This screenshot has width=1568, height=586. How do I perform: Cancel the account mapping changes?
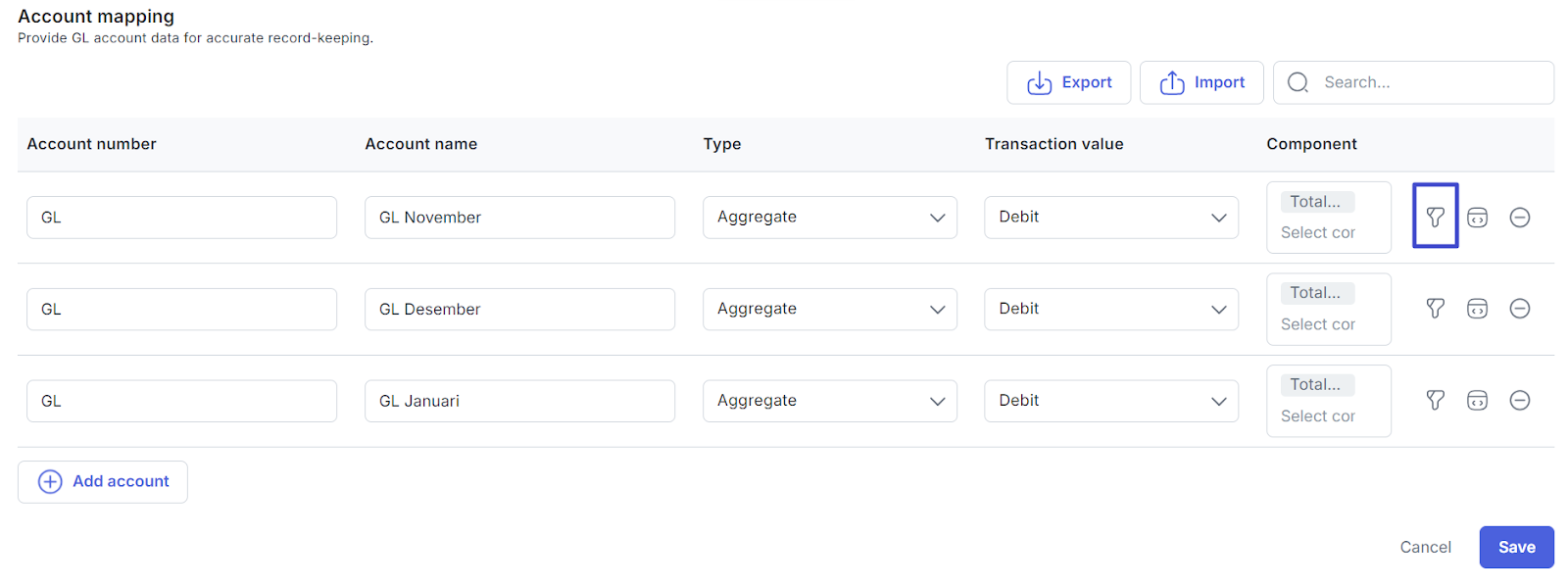1425,547
